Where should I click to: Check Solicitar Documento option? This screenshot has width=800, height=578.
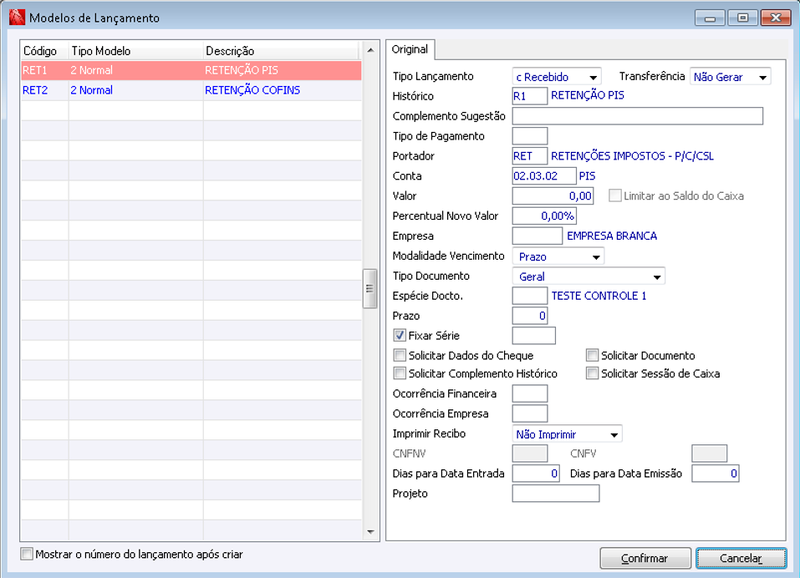(x=592, y=355)
